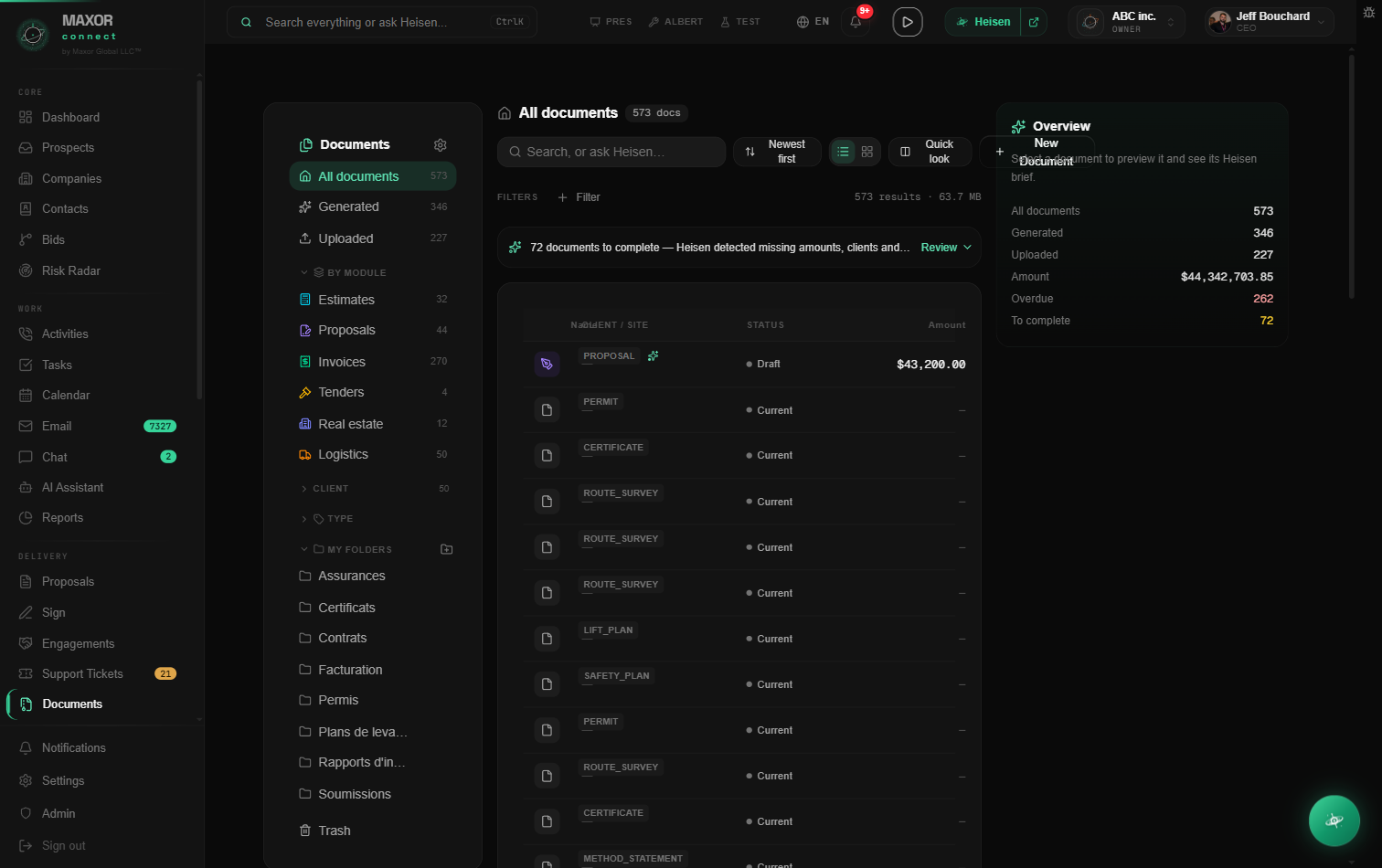This screenshot has width=1382, height=868.
Task: Switch to grid view
Action: pos(867,152)
